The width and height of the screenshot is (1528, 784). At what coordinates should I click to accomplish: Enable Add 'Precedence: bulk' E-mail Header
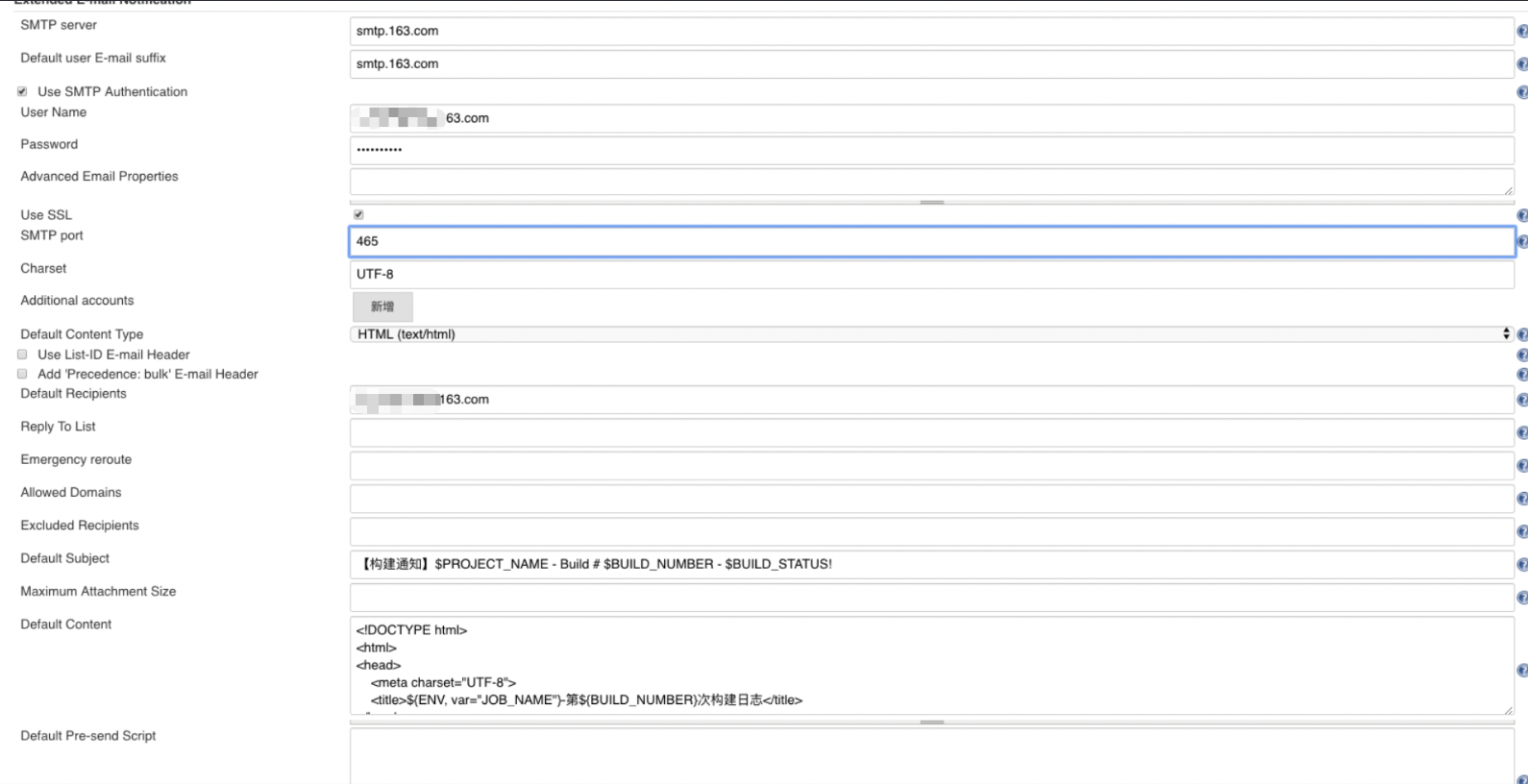click(22, 374)
